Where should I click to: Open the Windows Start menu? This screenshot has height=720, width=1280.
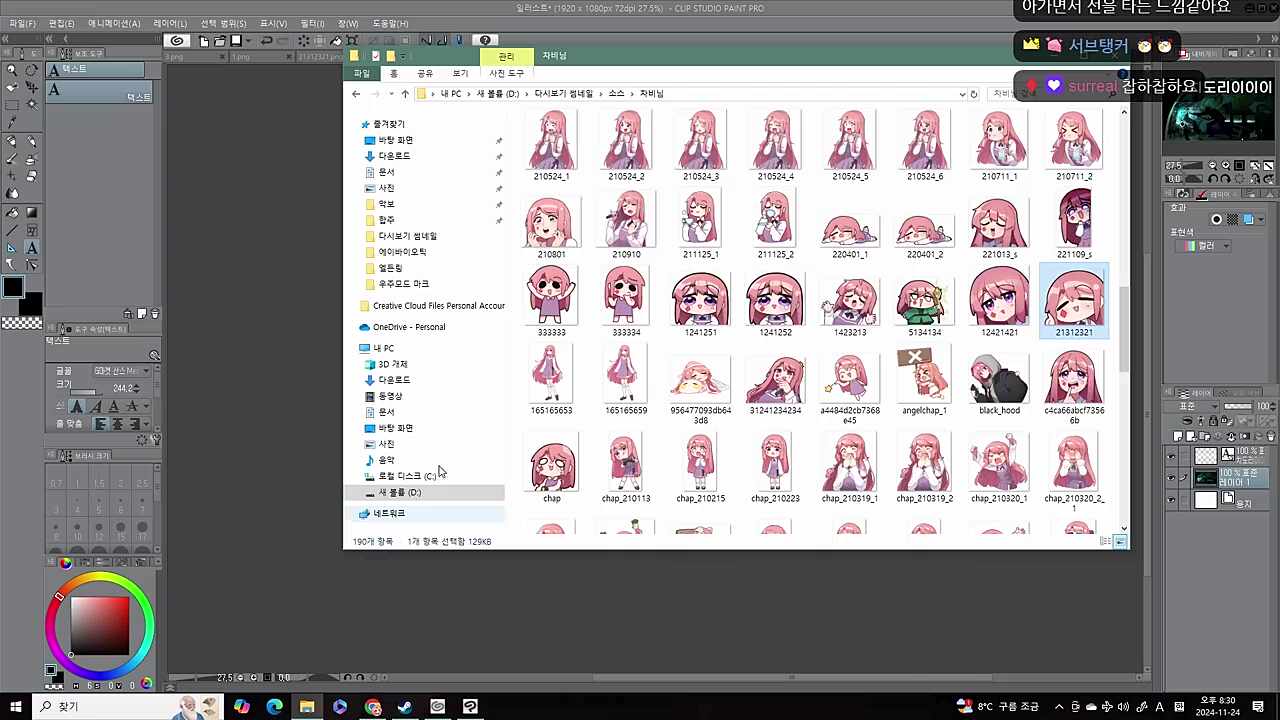[x=15, y=707]
